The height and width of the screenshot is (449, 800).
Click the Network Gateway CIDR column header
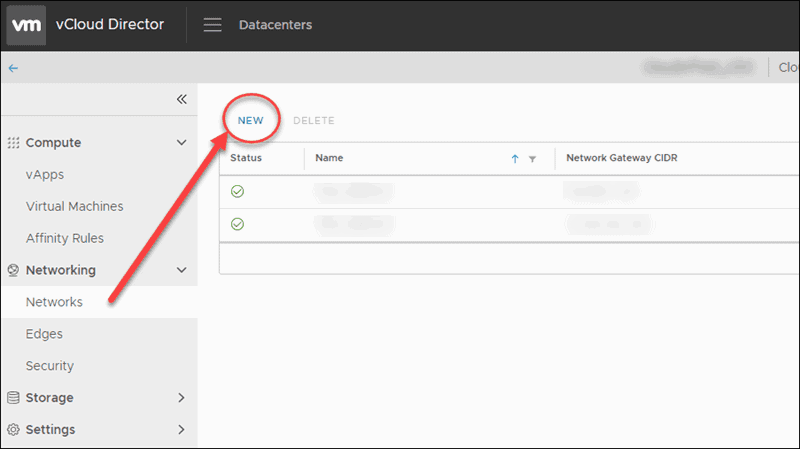622,158
